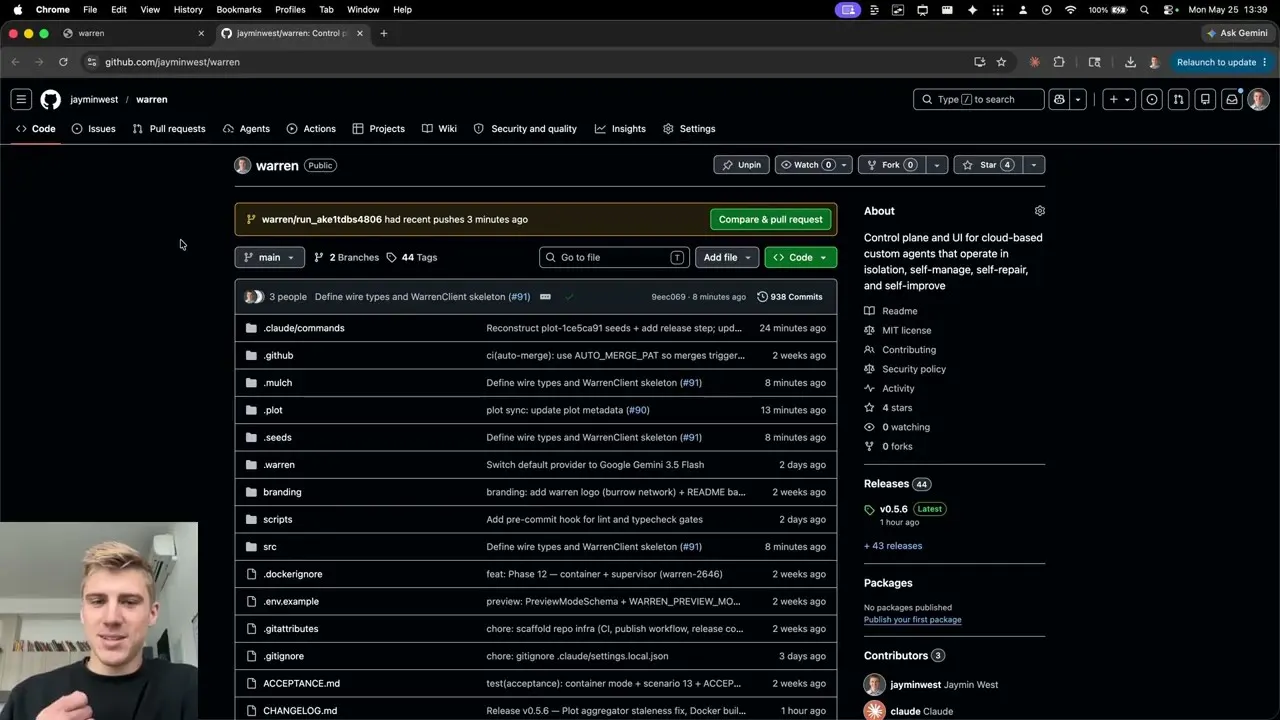The width and height of the screenshot is (1280, 720).
Task: Open the CHANGELOG.md file
Action: pos(300,711)
